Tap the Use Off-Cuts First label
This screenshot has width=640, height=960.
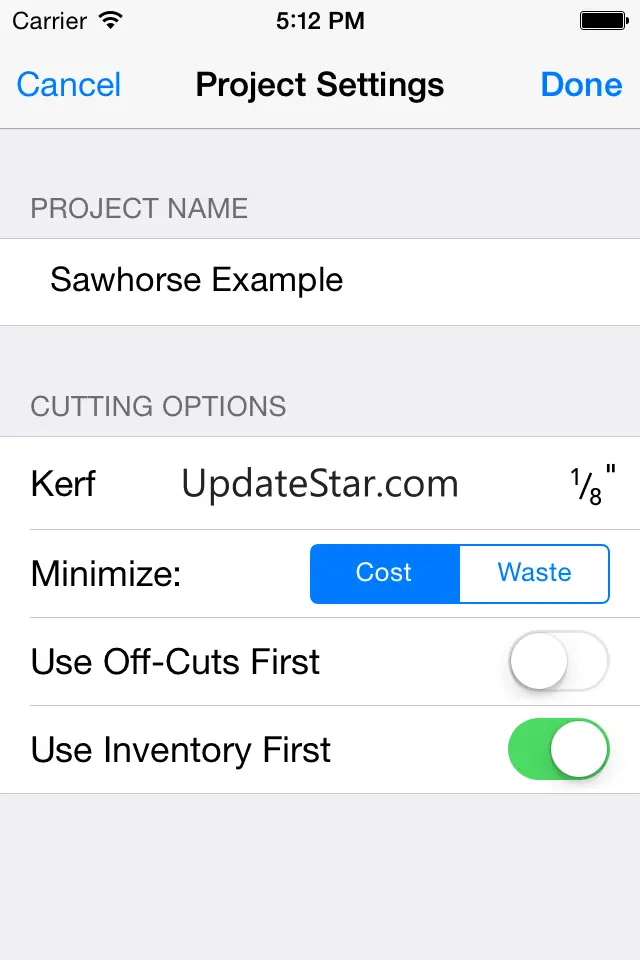pos(175,662)
